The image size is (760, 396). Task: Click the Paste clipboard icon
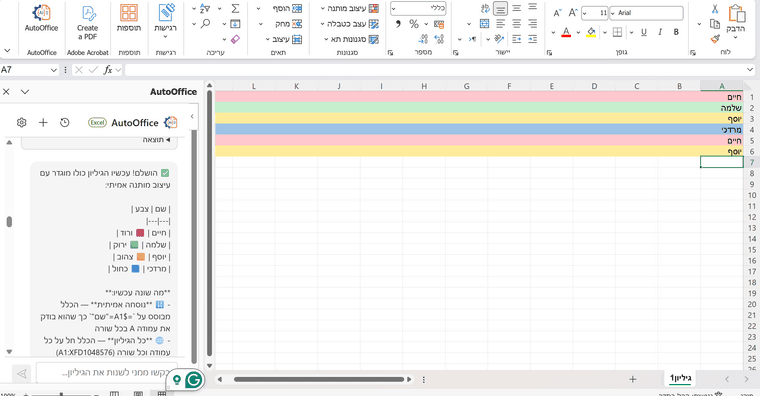pos(736,14)
